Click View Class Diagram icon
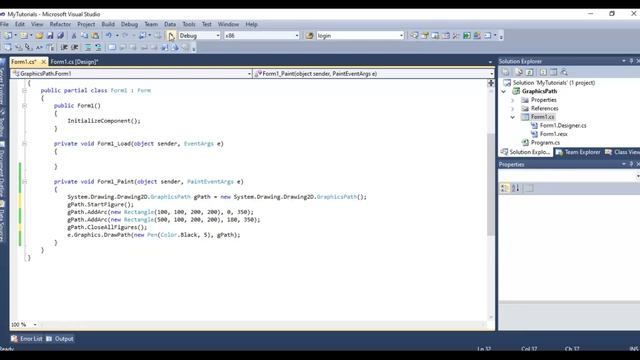This screenshot has width=640, height=360. point(564,72)
